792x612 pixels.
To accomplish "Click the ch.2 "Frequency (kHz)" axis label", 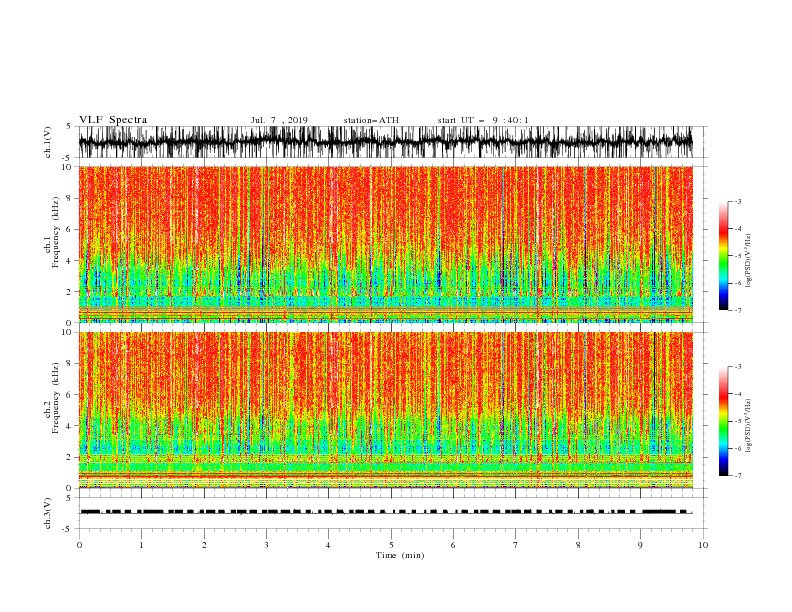I will [56, 398].
